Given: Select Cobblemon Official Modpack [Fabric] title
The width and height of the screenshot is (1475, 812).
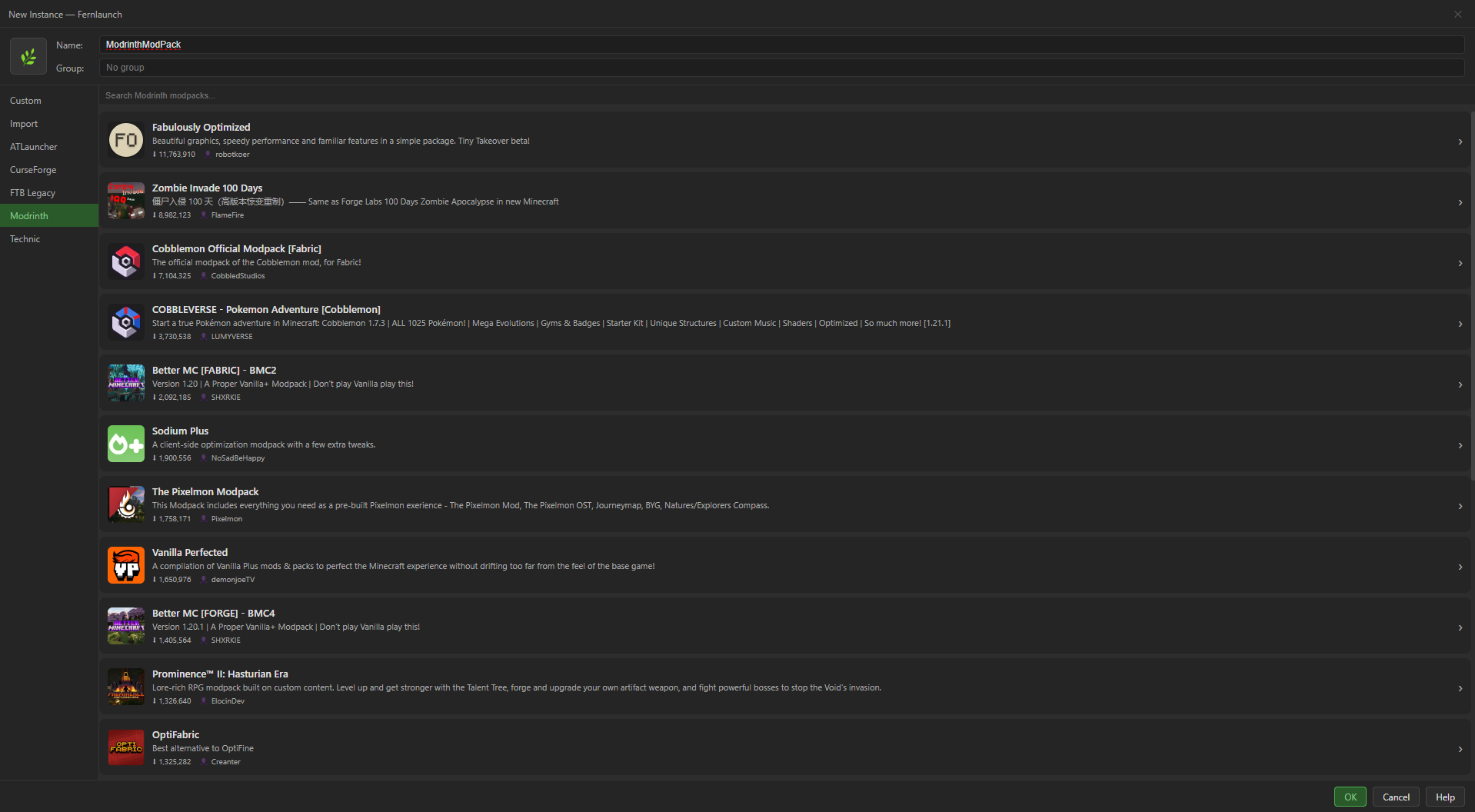Looking at the screenshot, I should 237,249.
